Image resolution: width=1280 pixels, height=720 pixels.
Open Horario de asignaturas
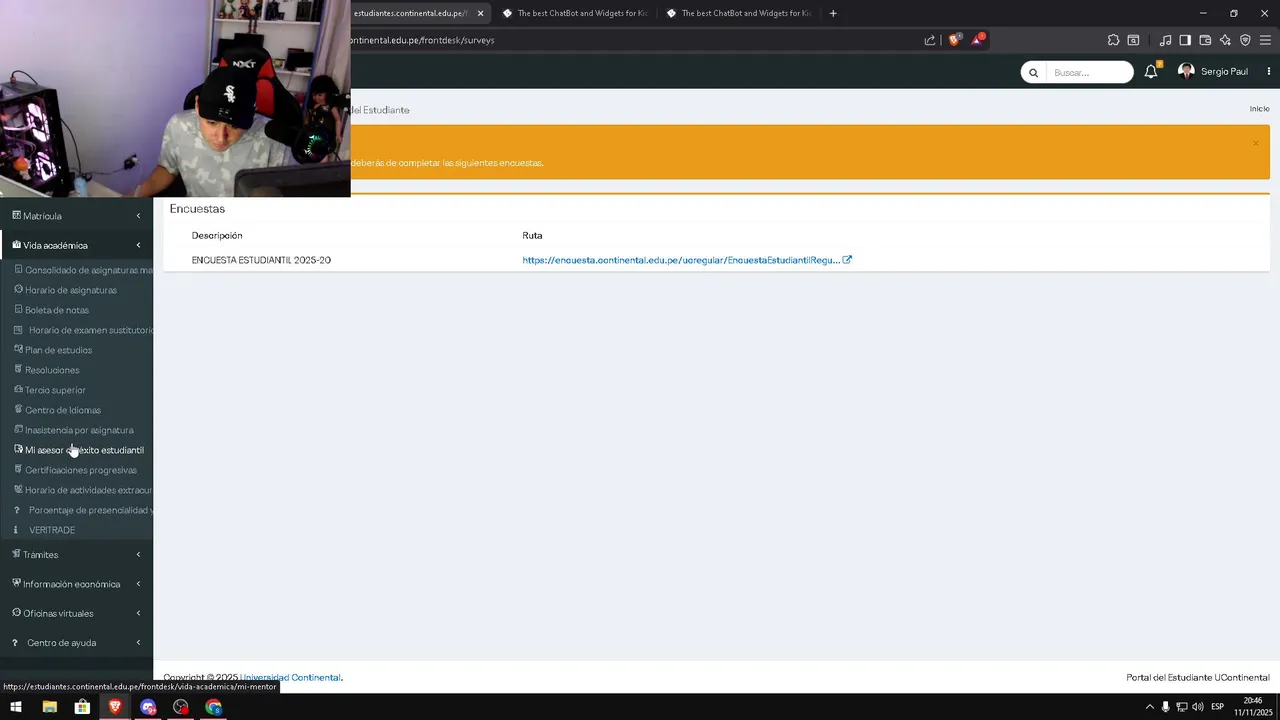(x=66, y=290)
